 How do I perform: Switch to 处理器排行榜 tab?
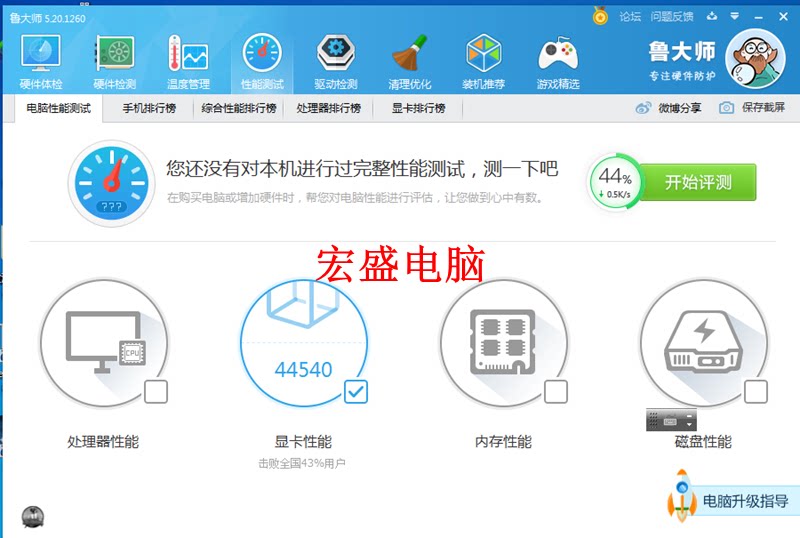329,108
